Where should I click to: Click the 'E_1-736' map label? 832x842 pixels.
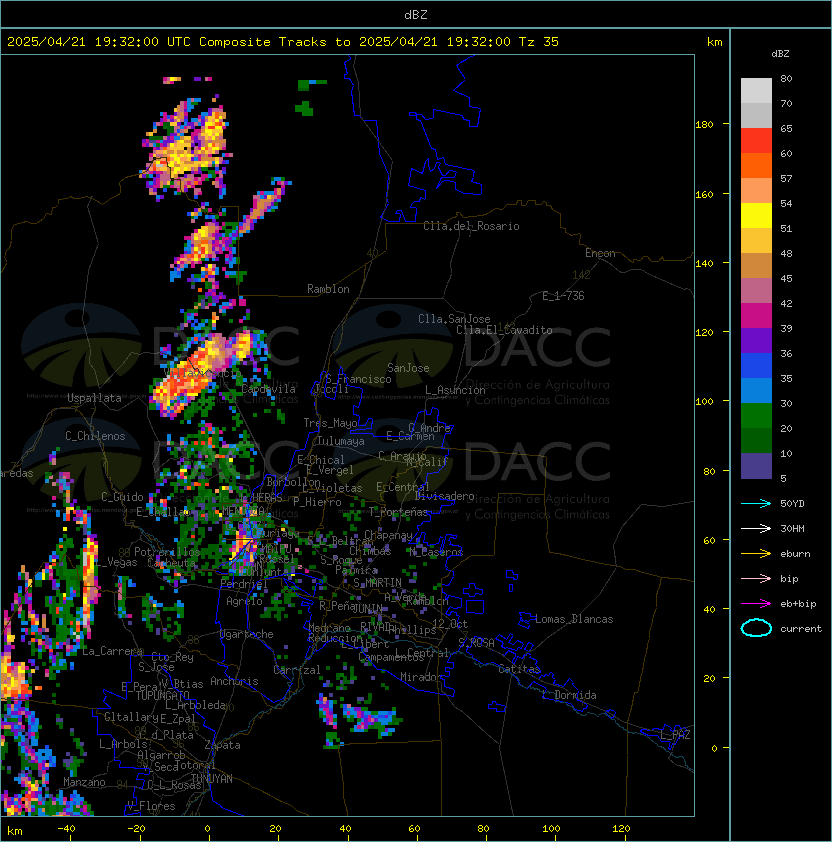coord(563,296)
